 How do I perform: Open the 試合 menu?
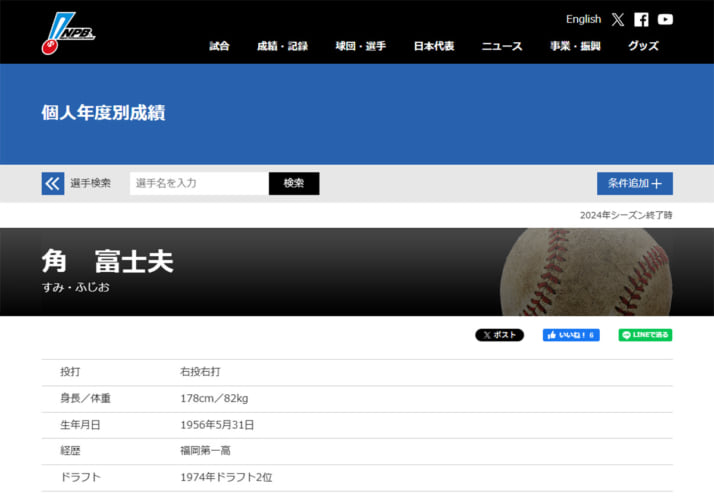(x=219, y=46)
